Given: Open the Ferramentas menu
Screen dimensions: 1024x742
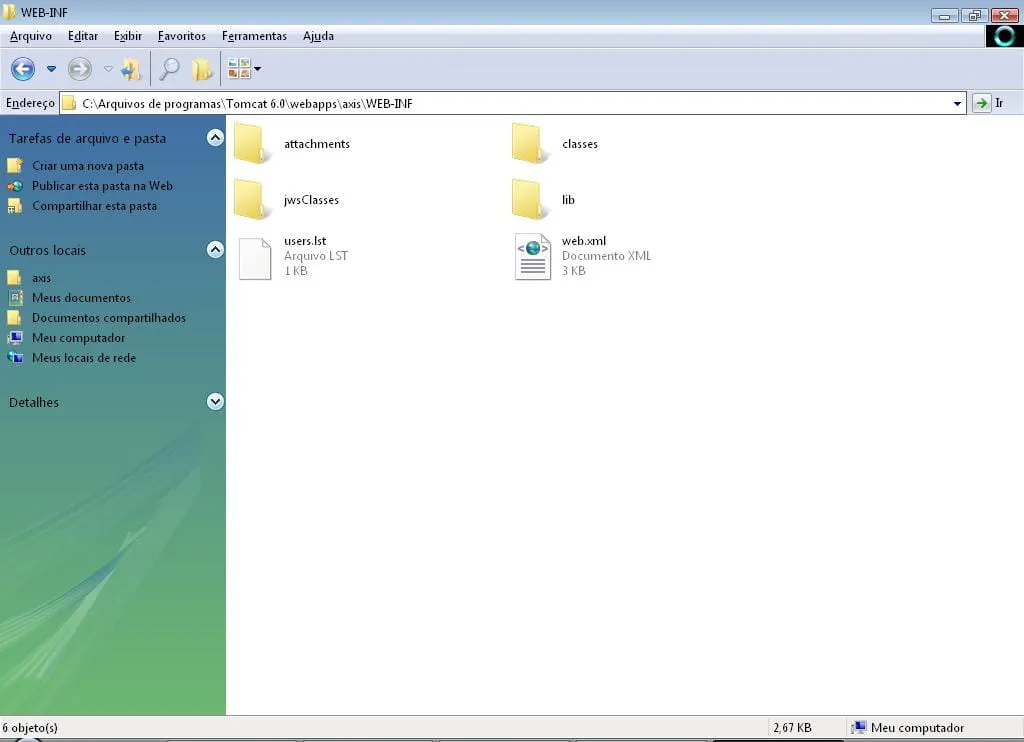Looking at the screenshot, I should [254, 36].
